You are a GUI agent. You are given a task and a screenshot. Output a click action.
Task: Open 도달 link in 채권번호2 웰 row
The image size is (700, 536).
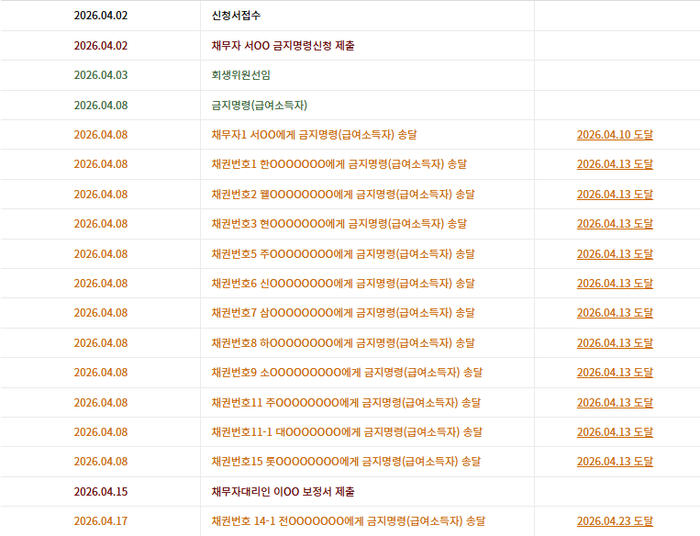(615, 195)
